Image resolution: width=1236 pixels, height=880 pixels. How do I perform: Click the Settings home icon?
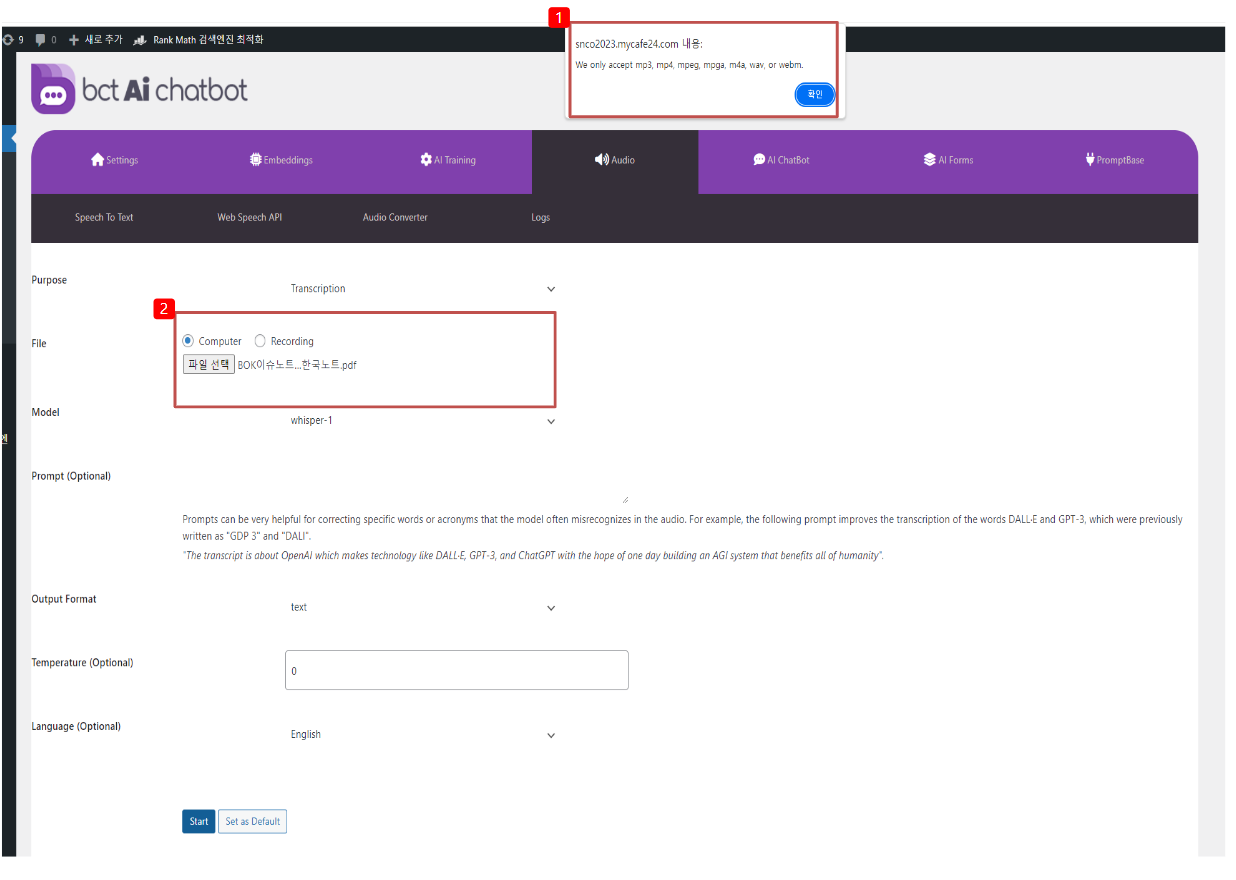coord(97,160)
